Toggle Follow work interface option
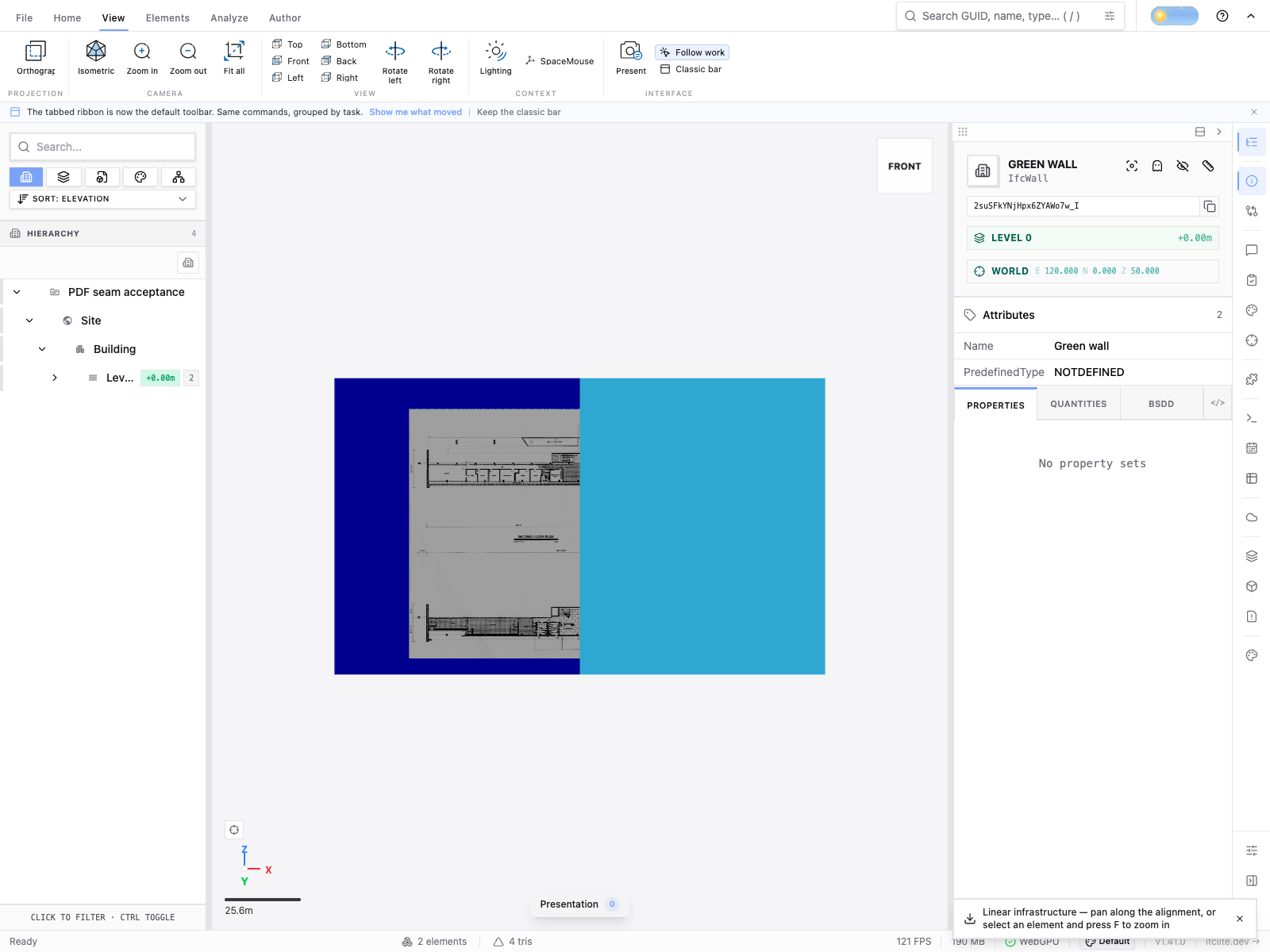 pyautogui.click(x=692, y=52)
